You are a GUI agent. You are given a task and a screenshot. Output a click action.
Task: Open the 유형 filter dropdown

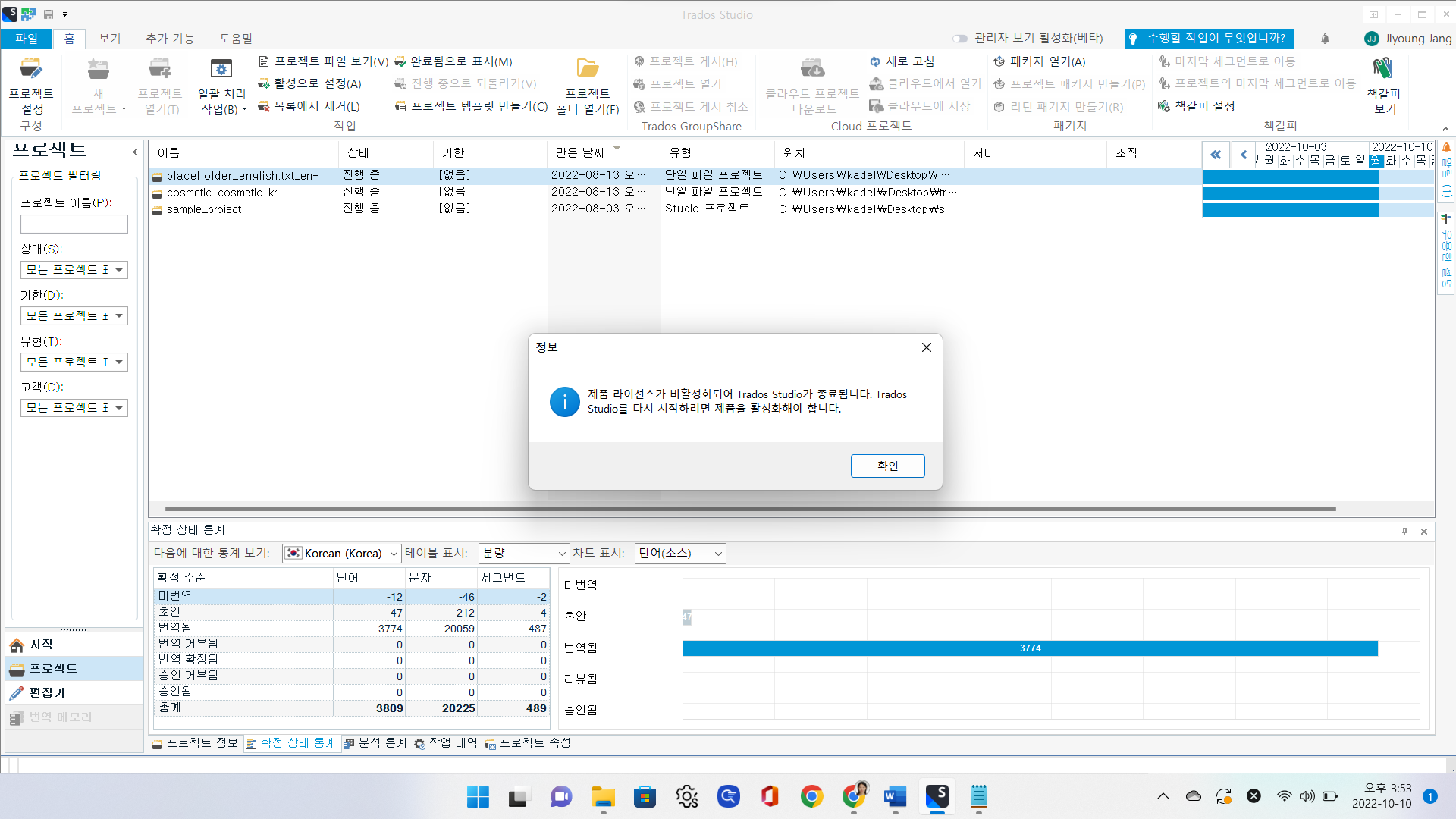(74, 362)
